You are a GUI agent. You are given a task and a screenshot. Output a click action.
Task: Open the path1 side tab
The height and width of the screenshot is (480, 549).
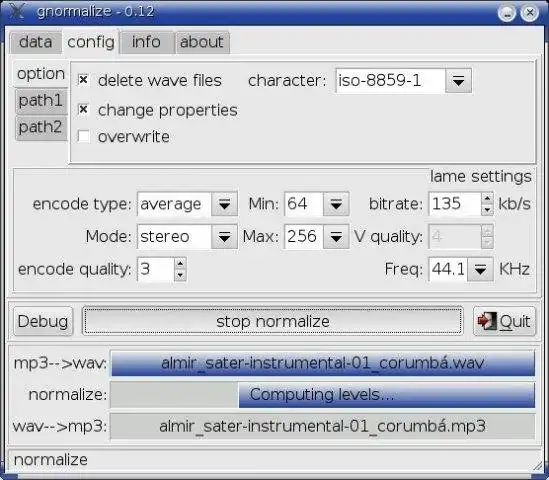coord(41,101)
